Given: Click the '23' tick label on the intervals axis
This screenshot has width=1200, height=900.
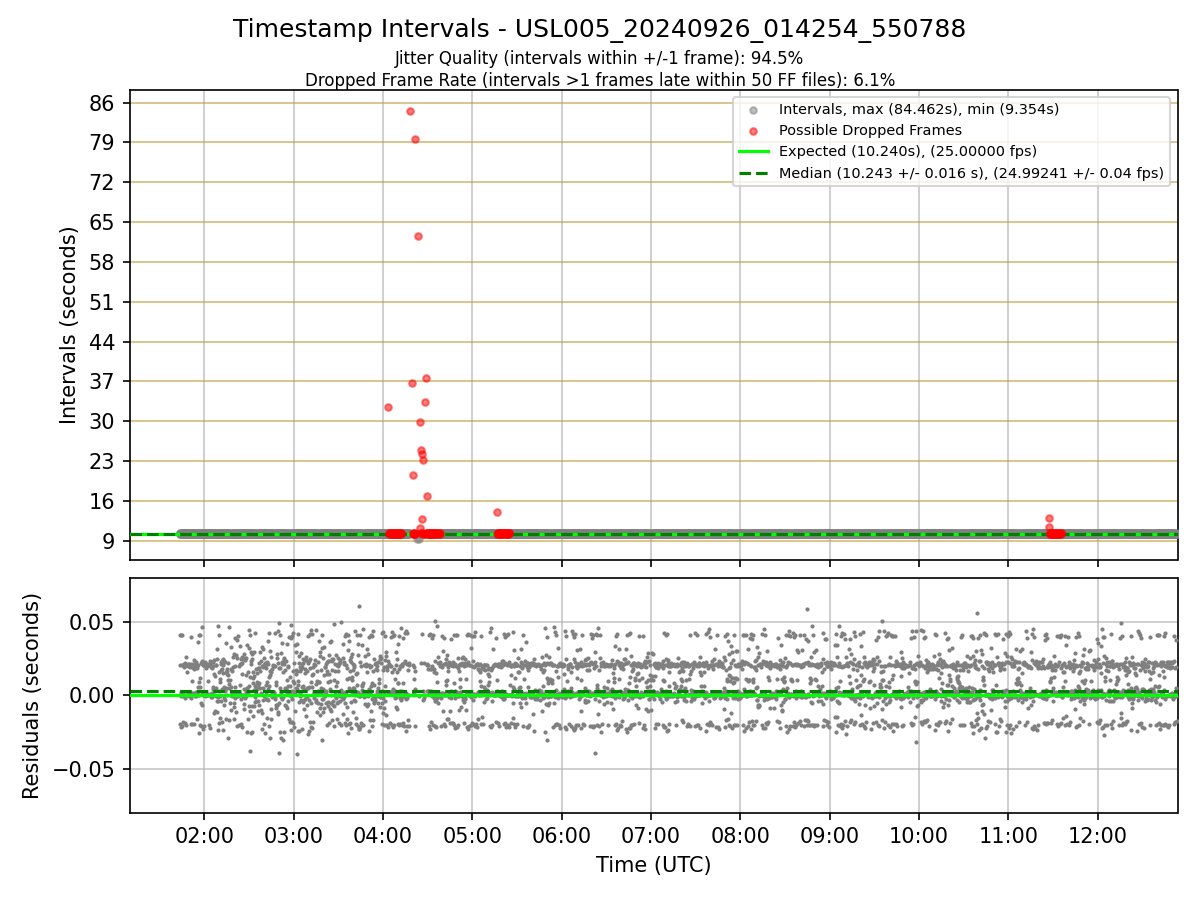Looking at the screenshot, I should coord(102,461).
